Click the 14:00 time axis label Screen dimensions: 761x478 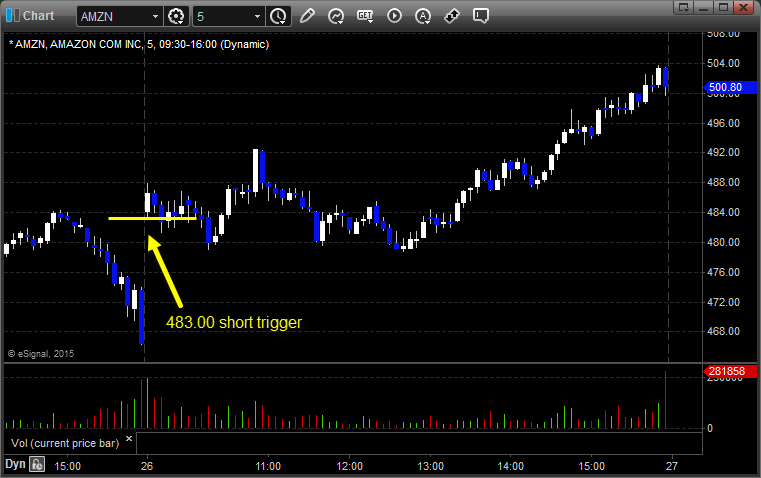511,466
